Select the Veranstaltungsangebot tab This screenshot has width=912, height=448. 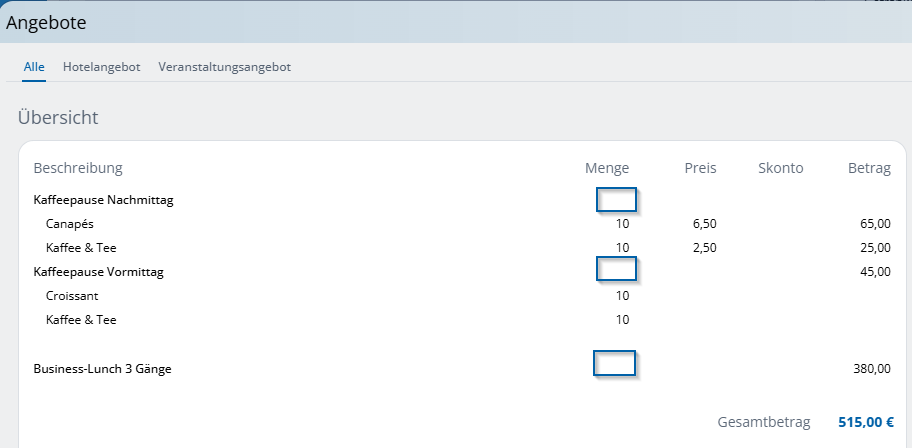click(x=224, y=67)
